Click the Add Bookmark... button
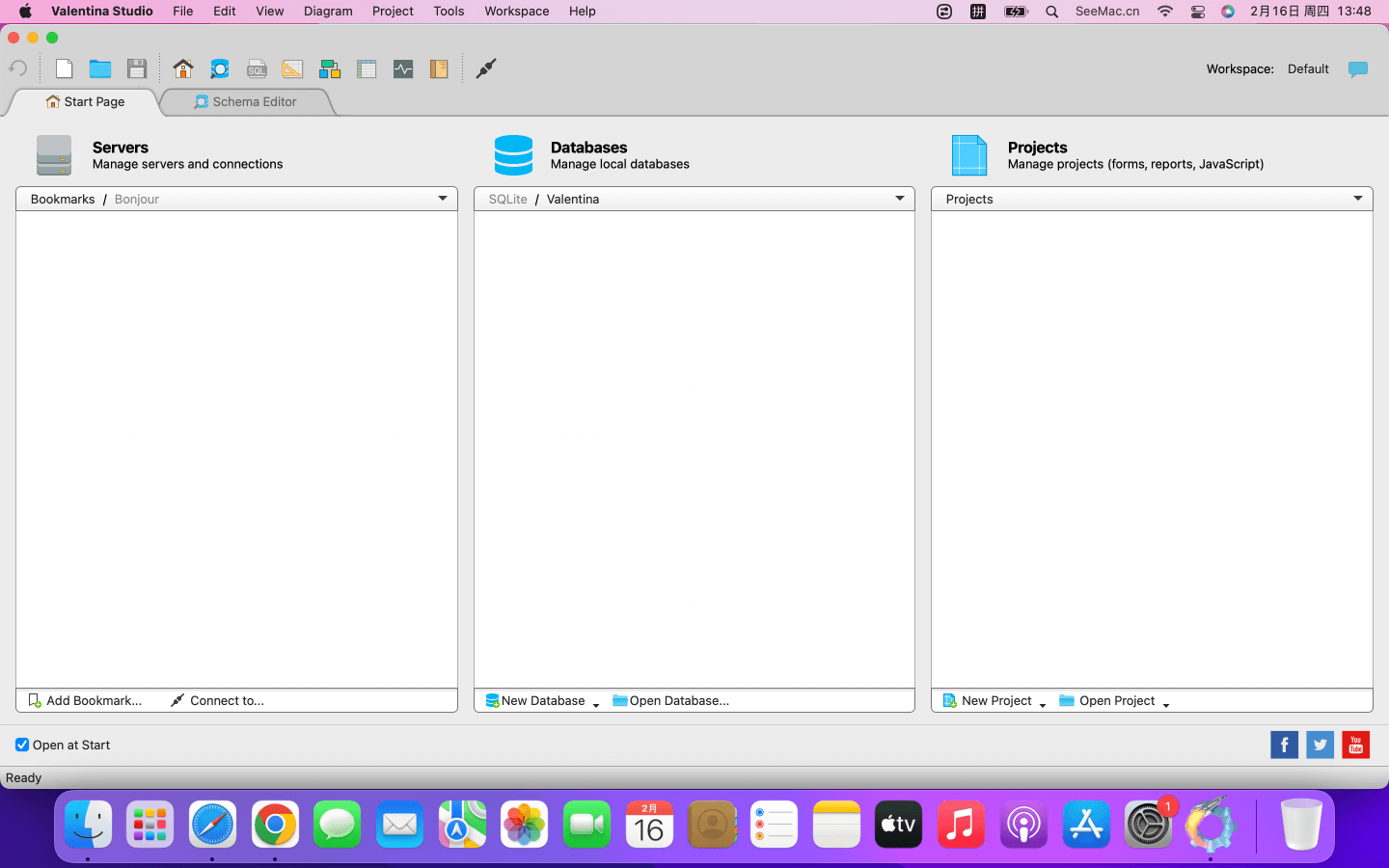Image resolution: width=1389 pixels, height=868 pixels. tap(85, 700)
